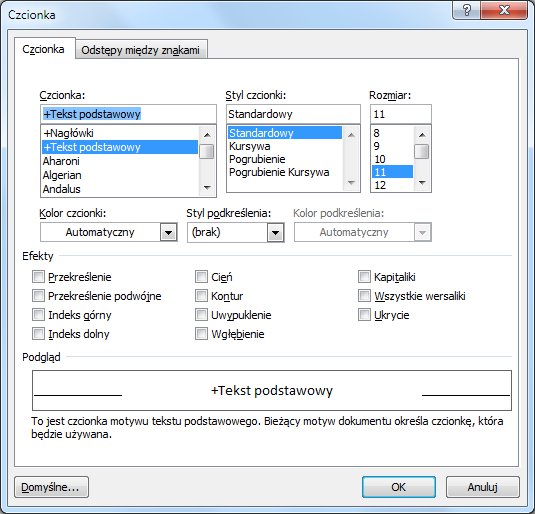Confirm with the OK button
535x514 pixels.
(x=399, y=487)
